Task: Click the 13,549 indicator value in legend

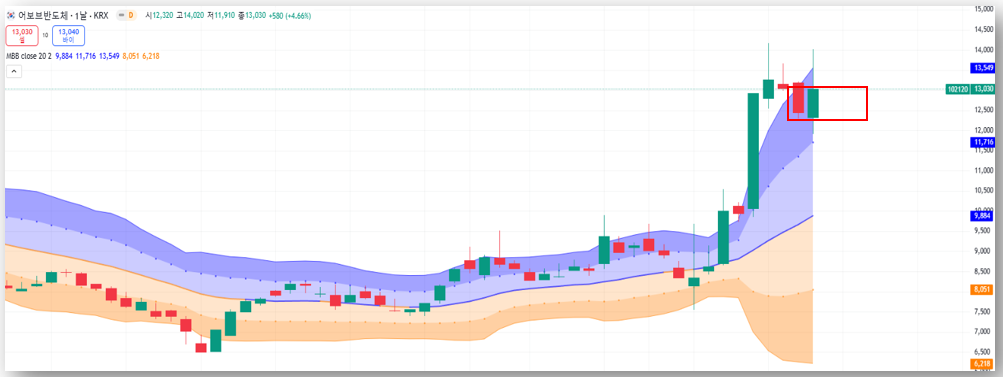Action: tap(109, 56)
